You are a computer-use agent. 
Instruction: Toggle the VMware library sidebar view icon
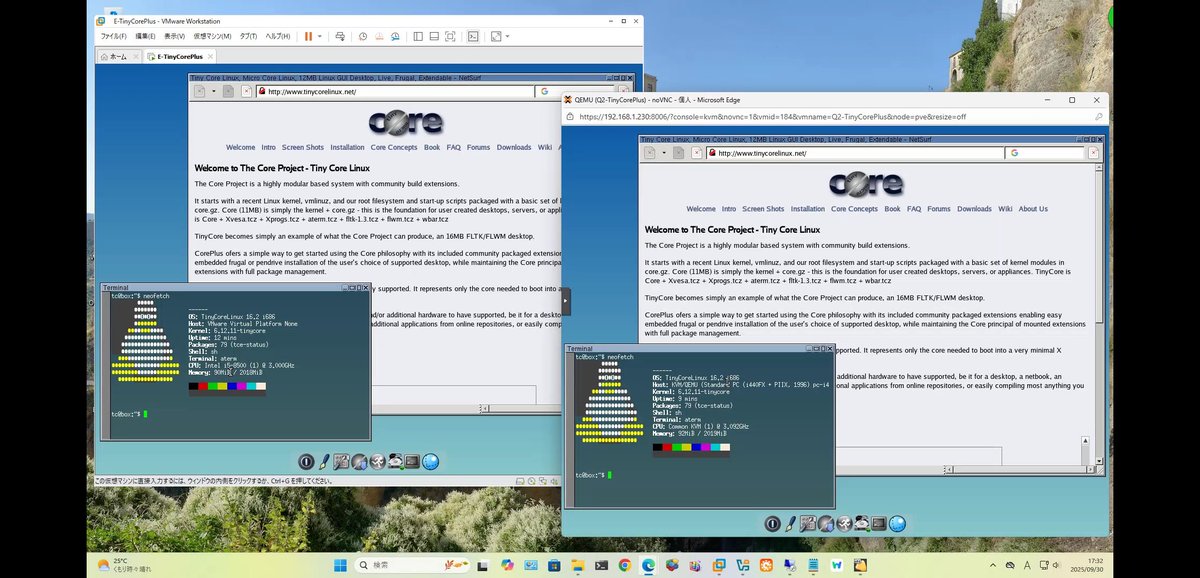(418, 36)
